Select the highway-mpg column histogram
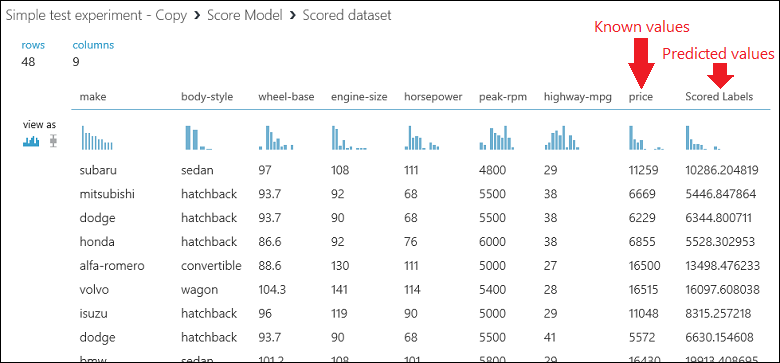 pos(563,138)
